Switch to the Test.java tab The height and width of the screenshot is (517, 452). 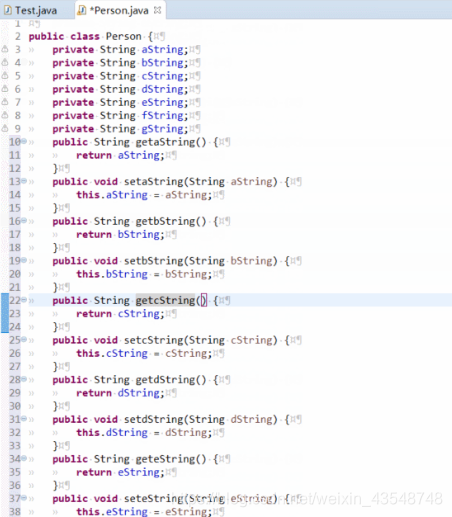pos(31,10)
